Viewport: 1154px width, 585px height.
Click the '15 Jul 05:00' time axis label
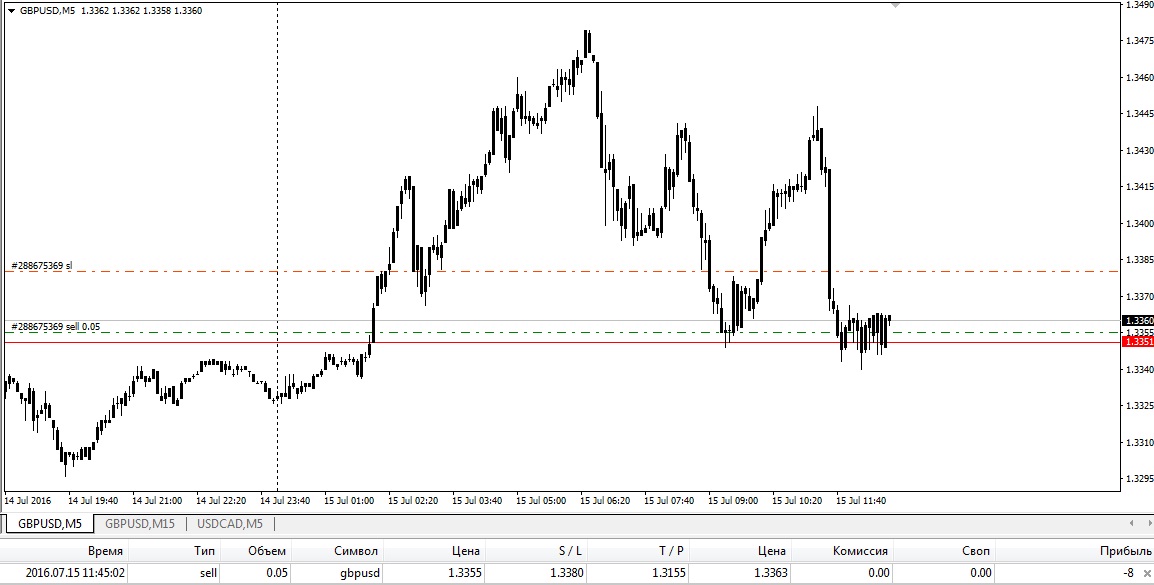(x=541, y=500)
